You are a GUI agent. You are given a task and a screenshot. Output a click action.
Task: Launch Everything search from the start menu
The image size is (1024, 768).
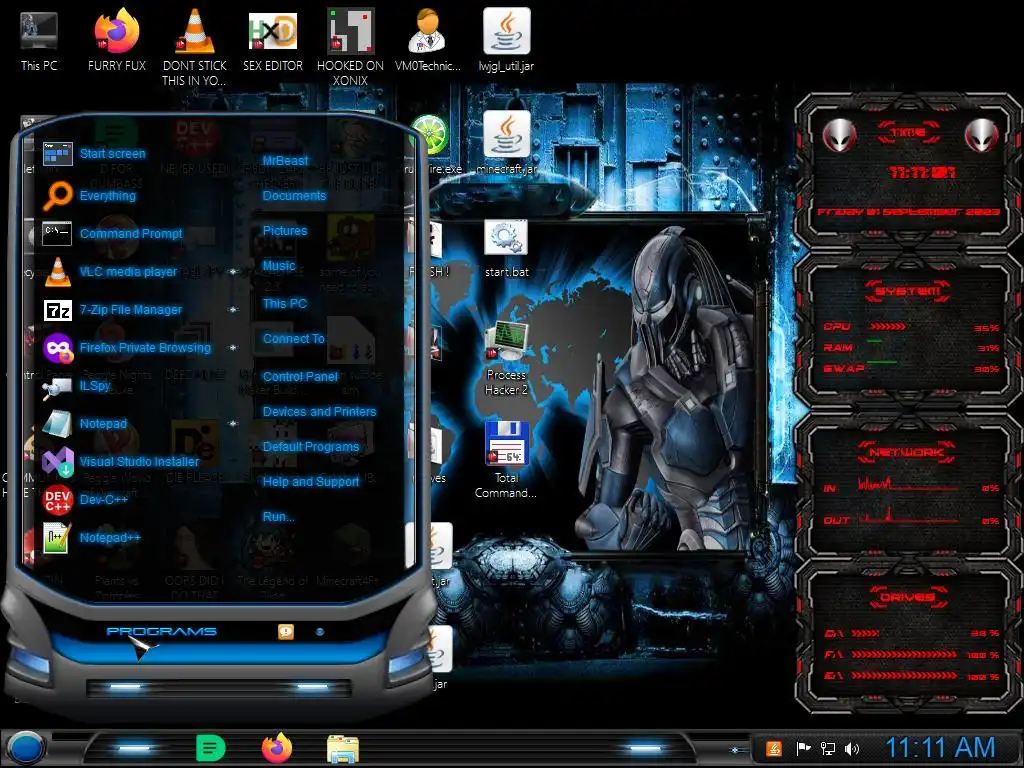pos(89,195)
